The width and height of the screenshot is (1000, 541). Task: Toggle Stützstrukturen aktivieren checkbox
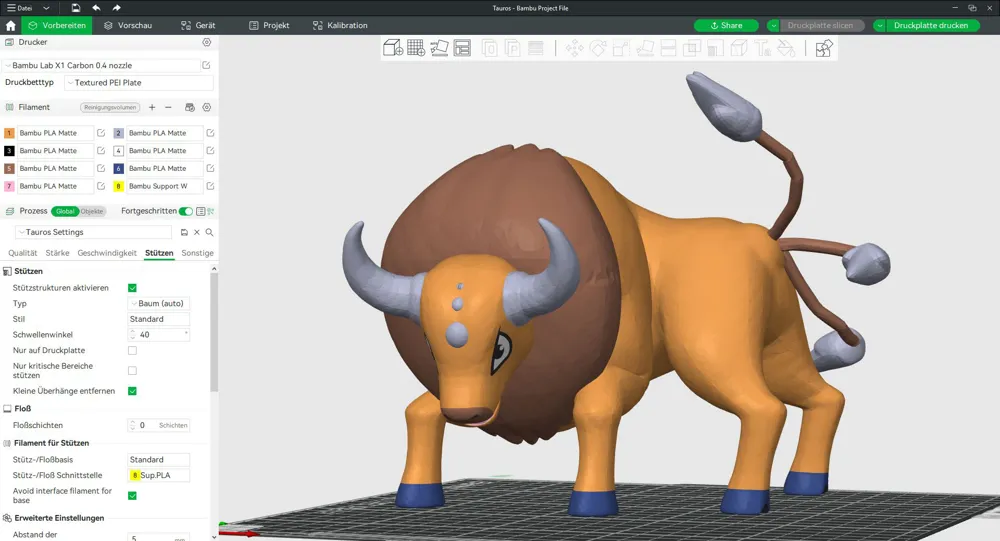coord(132,288)
